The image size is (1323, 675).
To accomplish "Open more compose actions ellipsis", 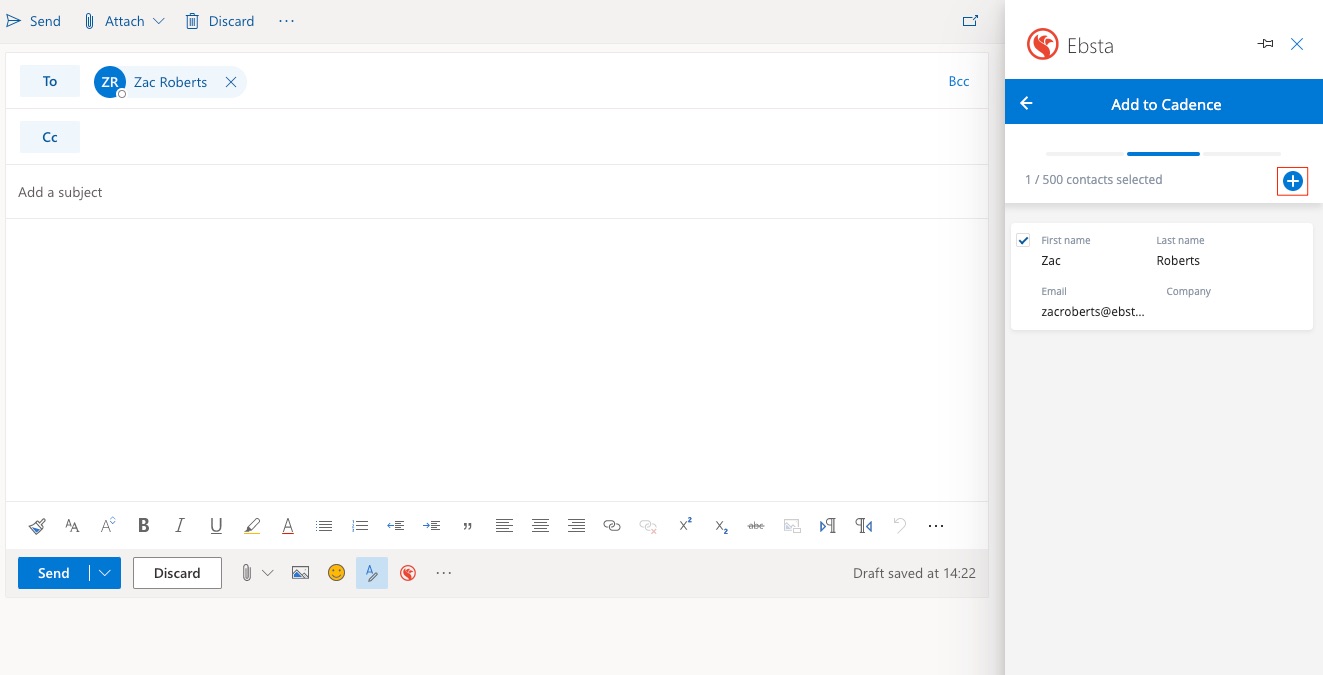I will point(444,573).
